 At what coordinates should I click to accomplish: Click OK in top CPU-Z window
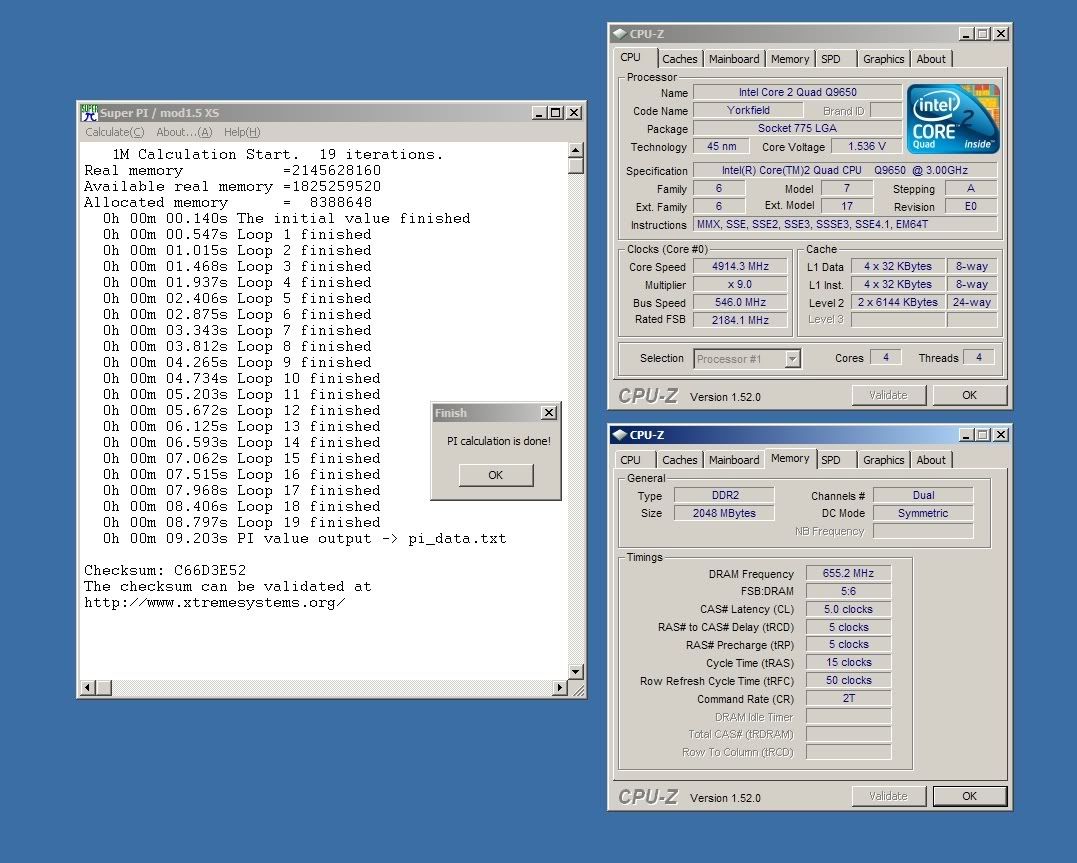(969, 395)
